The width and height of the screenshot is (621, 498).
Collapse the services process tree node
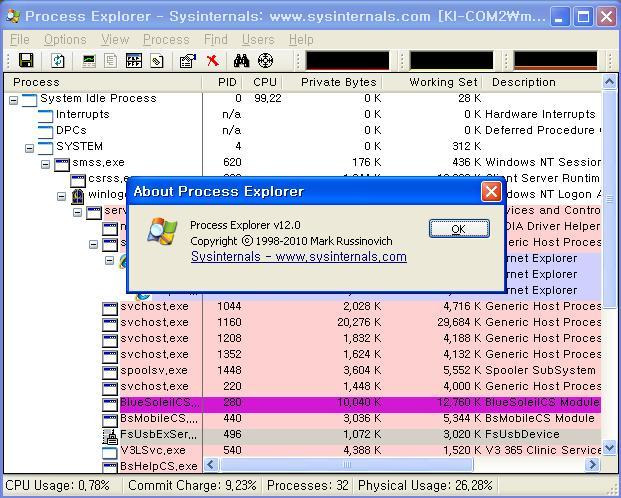pyautogui.click(x=78, y=212)
